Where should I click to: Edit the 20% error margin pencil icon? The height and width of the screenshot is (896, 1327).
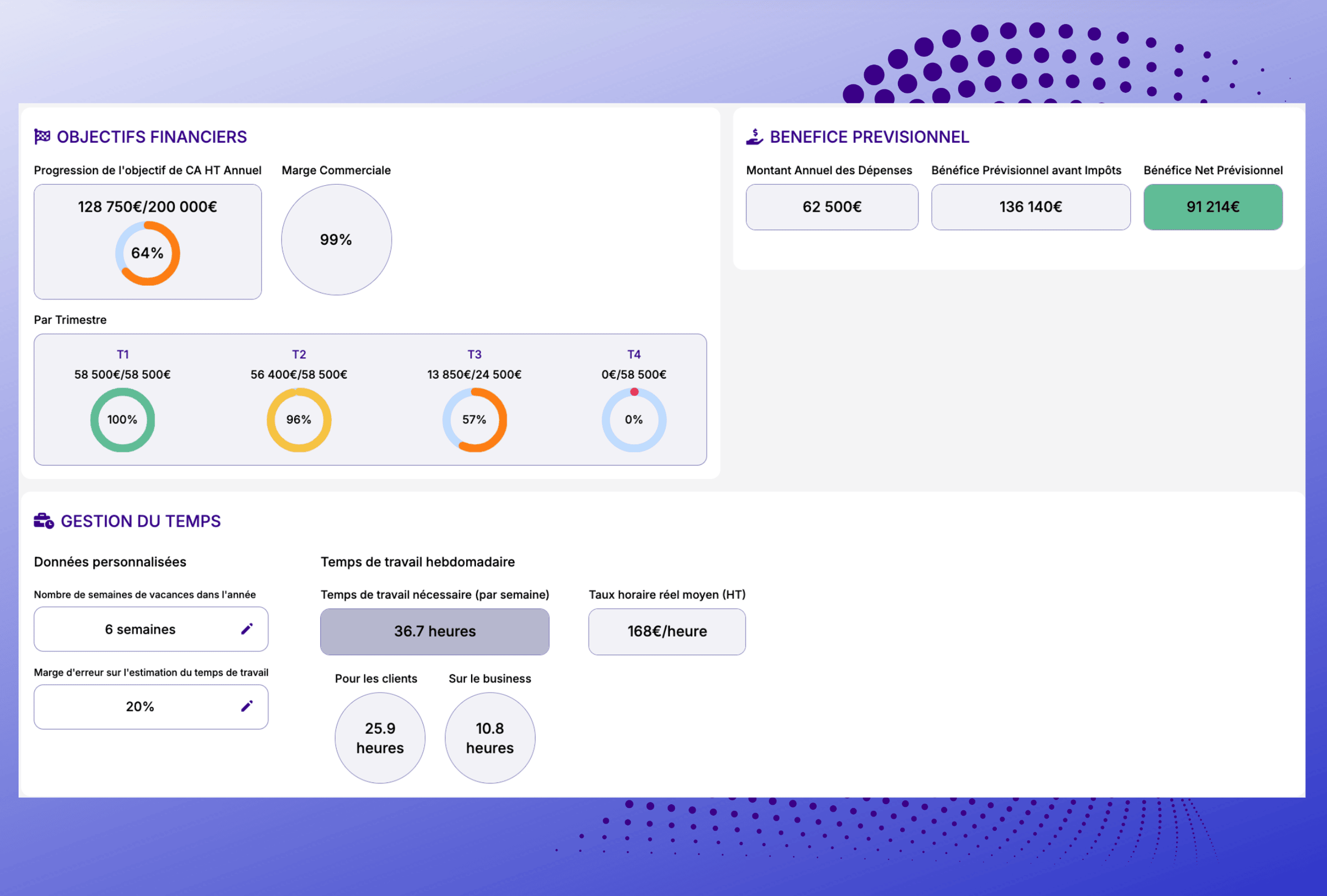247,706
